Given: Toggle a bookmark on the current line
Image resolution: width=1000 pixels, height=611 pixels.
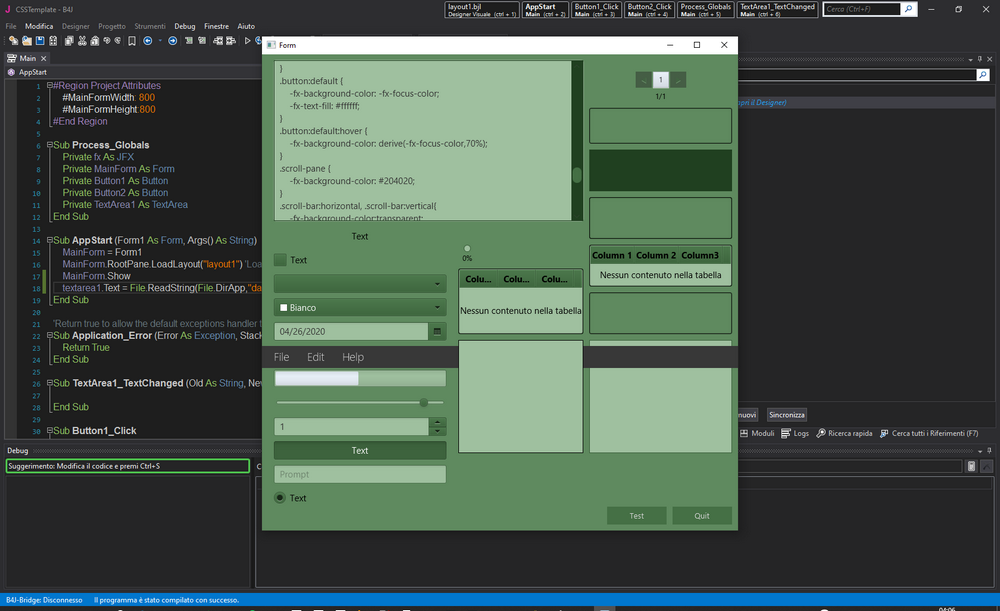Looking at the screenshot, I should tap(132, 41).
